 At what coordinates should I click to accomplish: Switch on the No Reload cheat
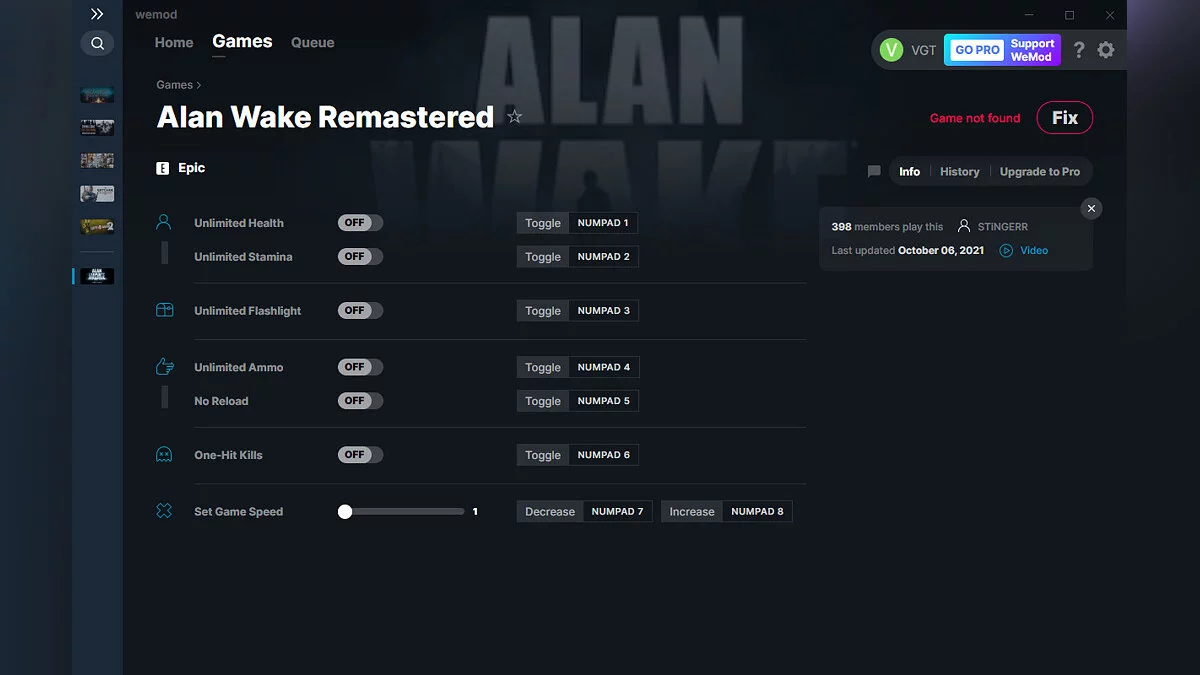coord(359,400)
